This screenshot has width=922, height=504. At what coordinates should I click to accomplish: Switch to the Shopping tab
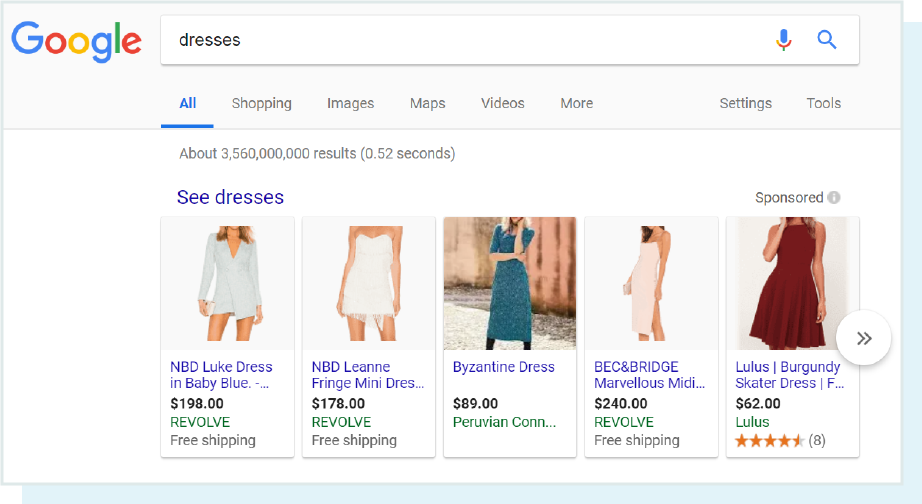coord(261,103)
